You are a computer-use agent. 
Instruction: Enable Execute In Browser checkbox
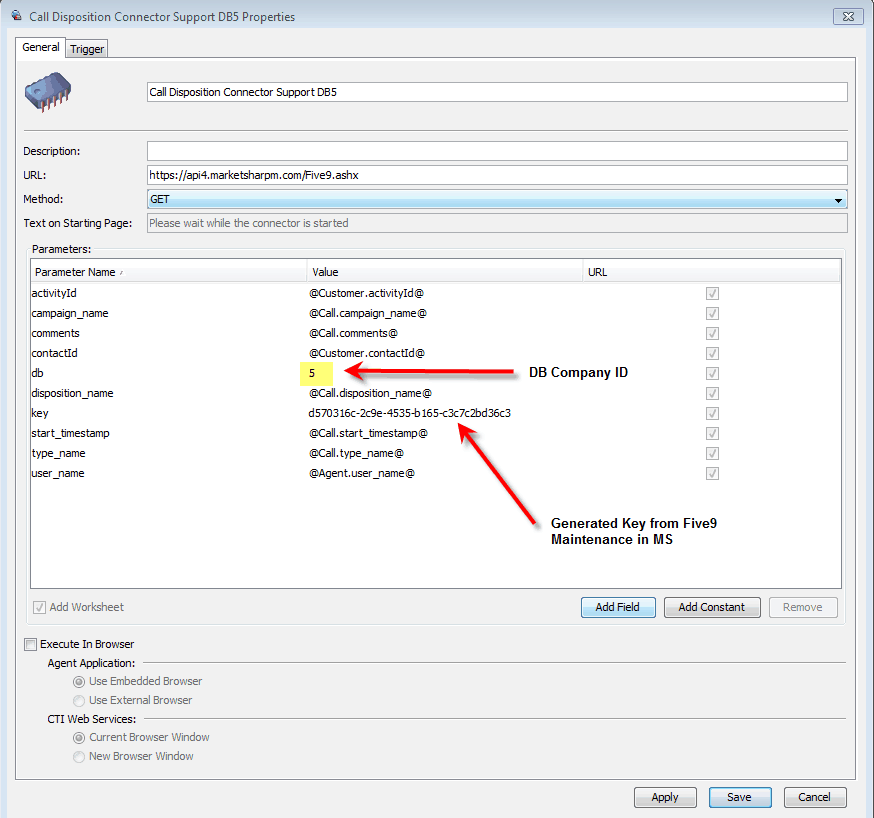coord(31,645)
